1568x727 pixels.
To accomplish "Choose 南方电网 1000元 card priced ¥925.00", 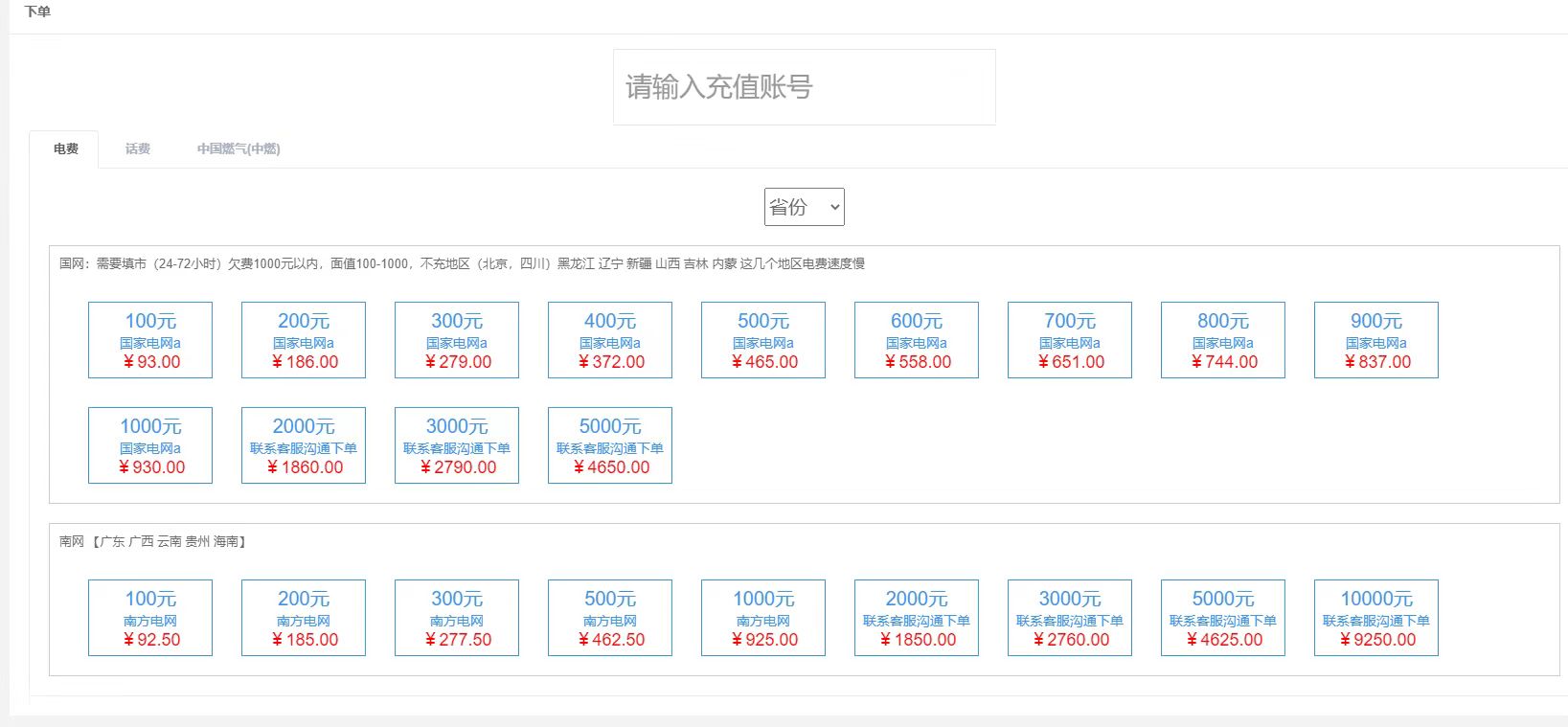I will [x=763, y=618].
